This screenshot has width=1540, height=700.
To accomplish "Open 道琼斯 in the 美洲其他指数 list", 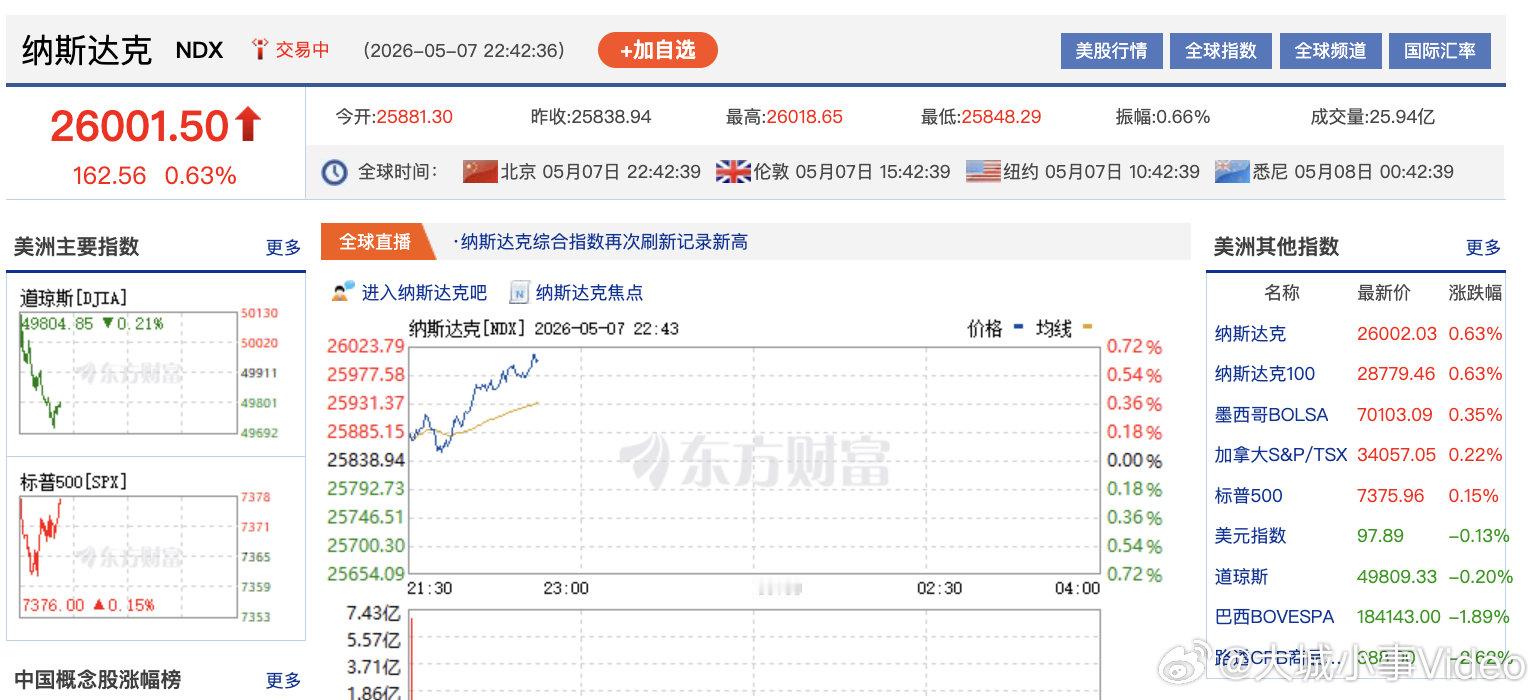I will [x=1241, y=576].
